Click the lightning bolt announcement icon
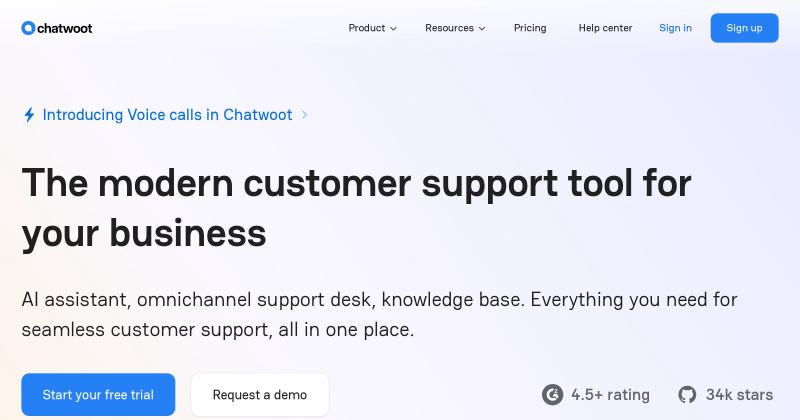Image resolution: width=800 pixels, height=420 pixels. tap(30, 115)
